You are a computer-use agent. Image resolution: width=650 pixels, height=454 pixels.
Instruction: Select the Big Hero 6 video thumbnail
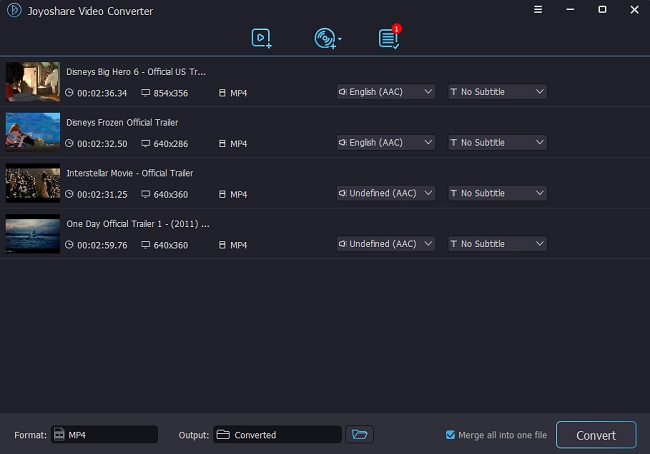[33, 82]
